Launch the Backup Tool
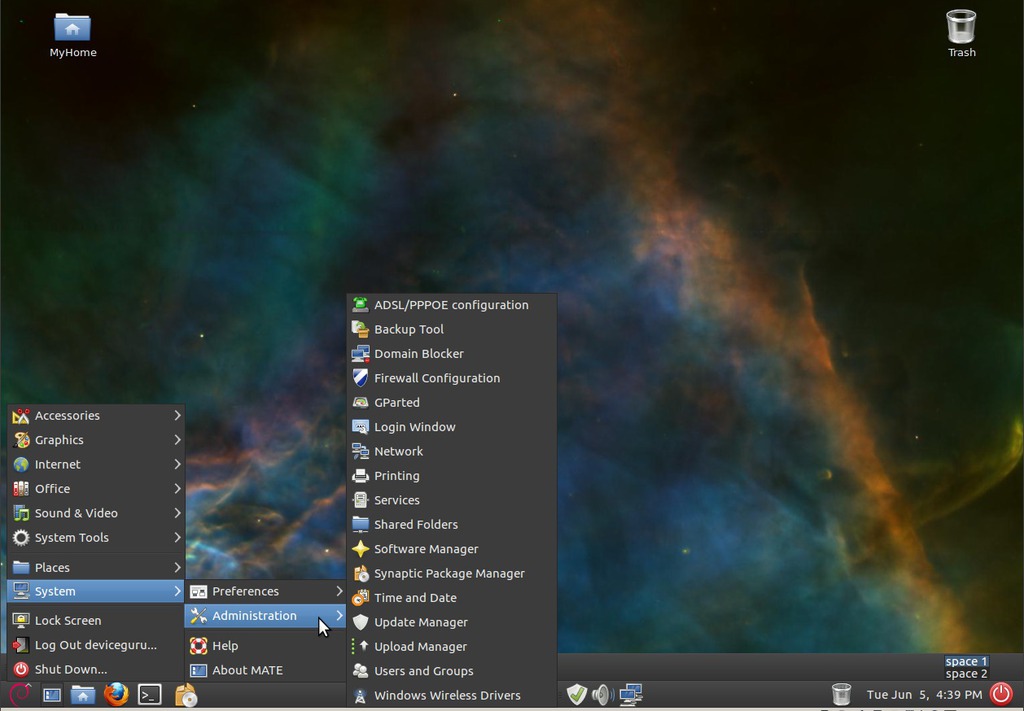Viewport: 1024px width, 711px height. tap(451, 329)
